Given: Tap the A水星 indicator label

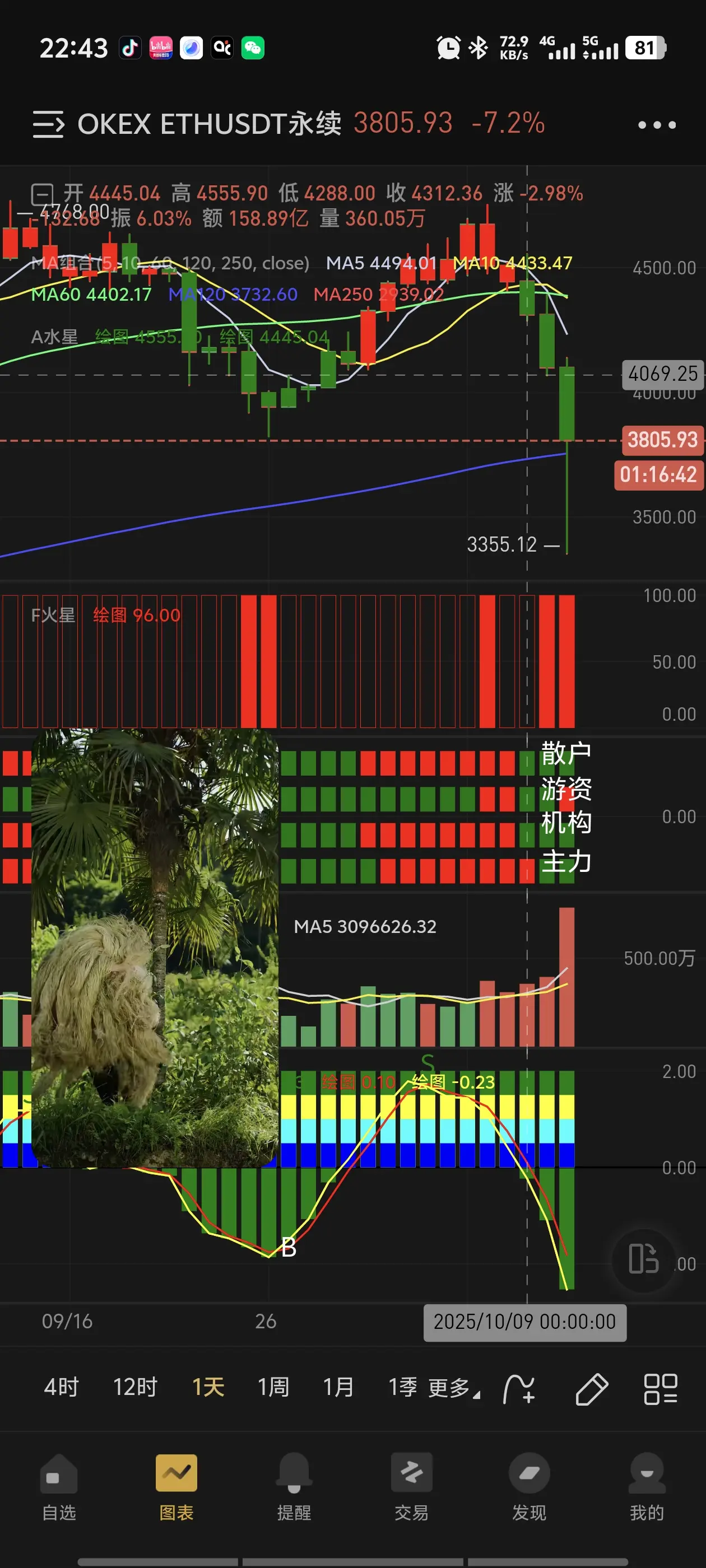Looking at the screenshot, I should click(55, 337).
